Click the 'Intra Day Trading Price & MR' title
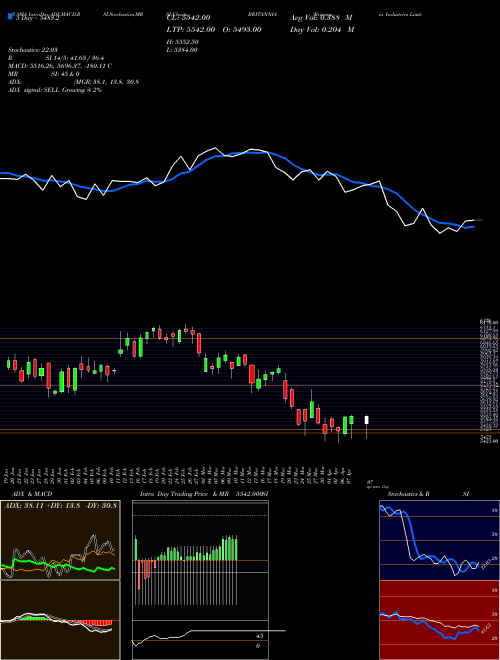Viewport: 500px width, 660px height. point(184,494)
